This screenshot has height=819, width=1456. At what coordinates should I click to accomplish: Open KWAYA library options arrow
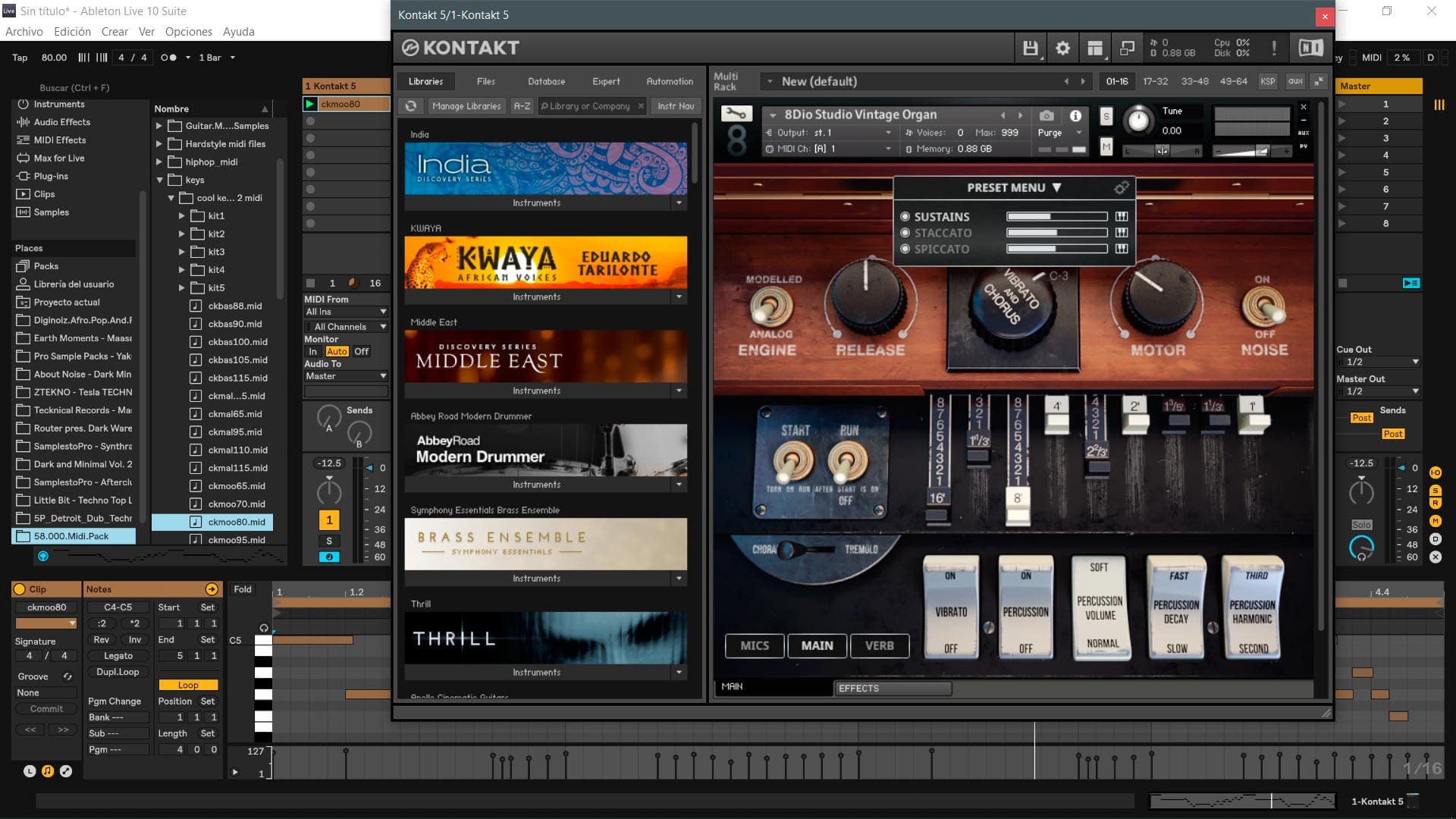(679, 297)
